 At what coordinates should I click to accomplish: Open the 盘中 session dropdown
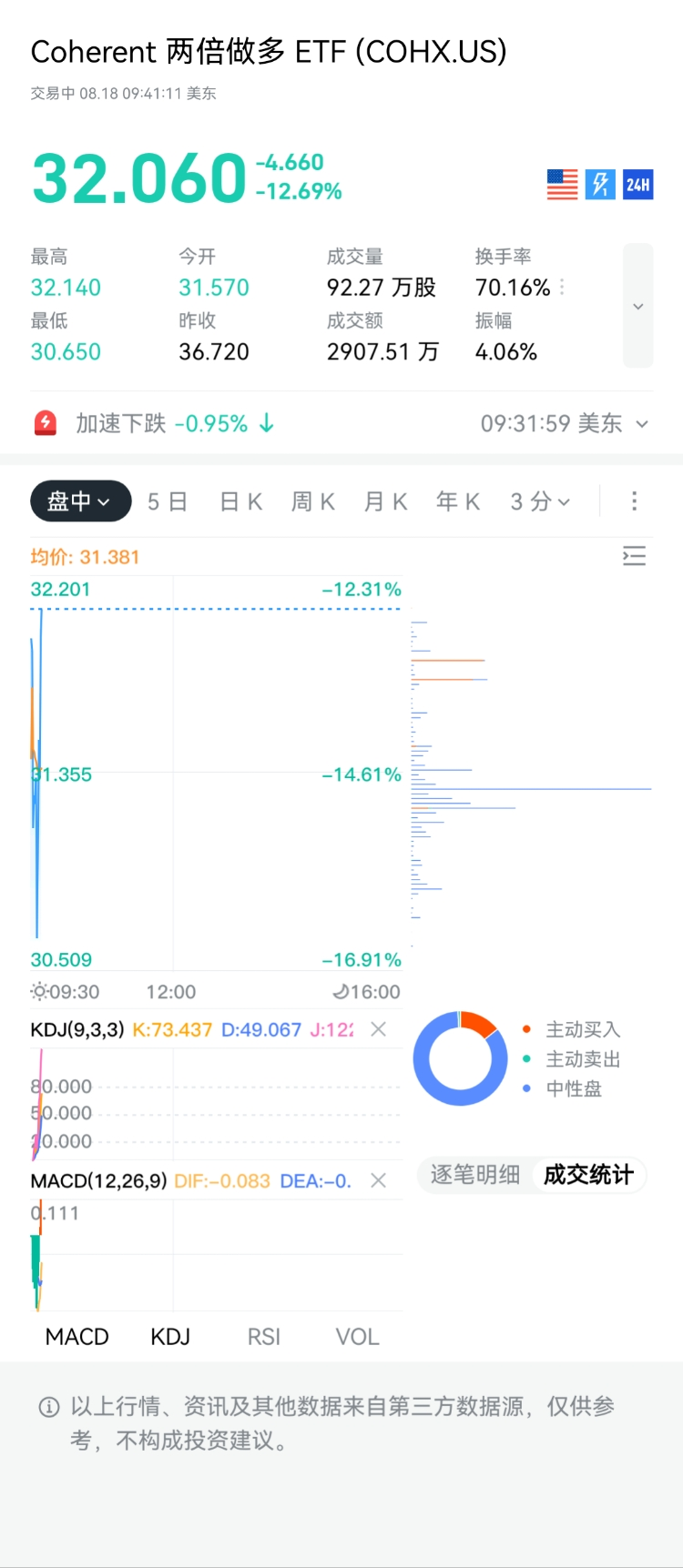click(81, 501)
